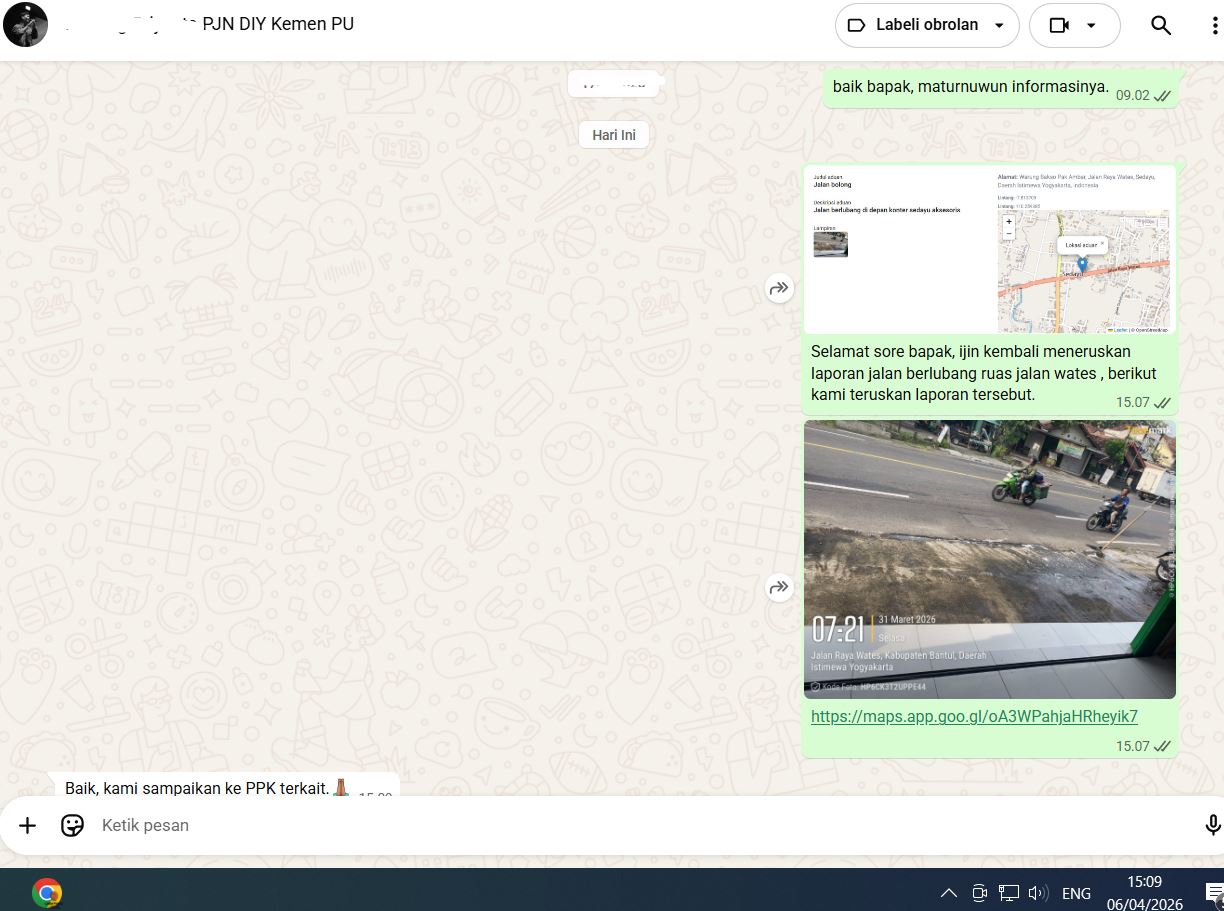Focus the Ketik pesan message field
The image size is (1224, 911).
pos(640,825)
